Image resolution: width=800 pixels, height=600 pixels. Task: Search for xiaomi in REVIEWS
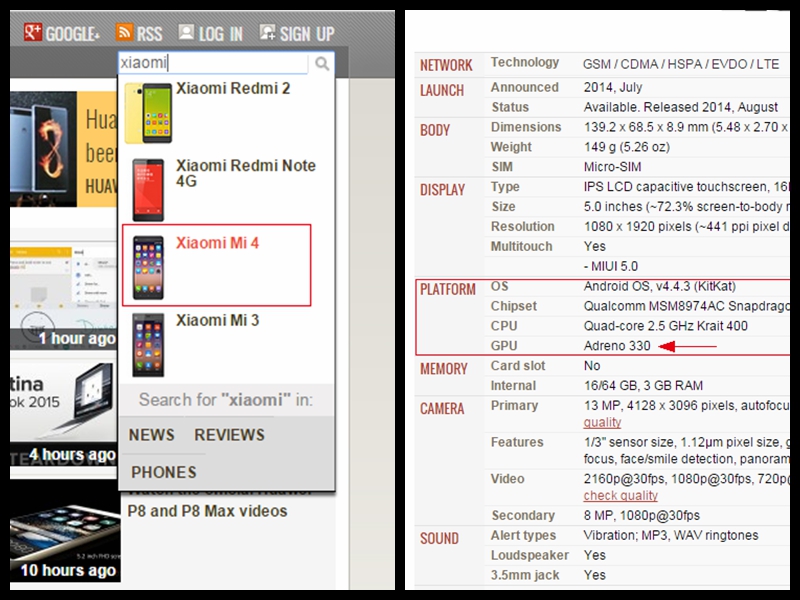(230, 435)
